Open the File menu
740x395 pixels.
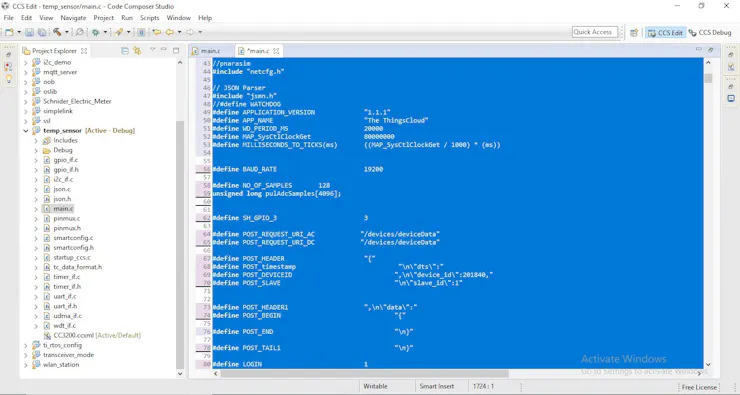(8, 18)
